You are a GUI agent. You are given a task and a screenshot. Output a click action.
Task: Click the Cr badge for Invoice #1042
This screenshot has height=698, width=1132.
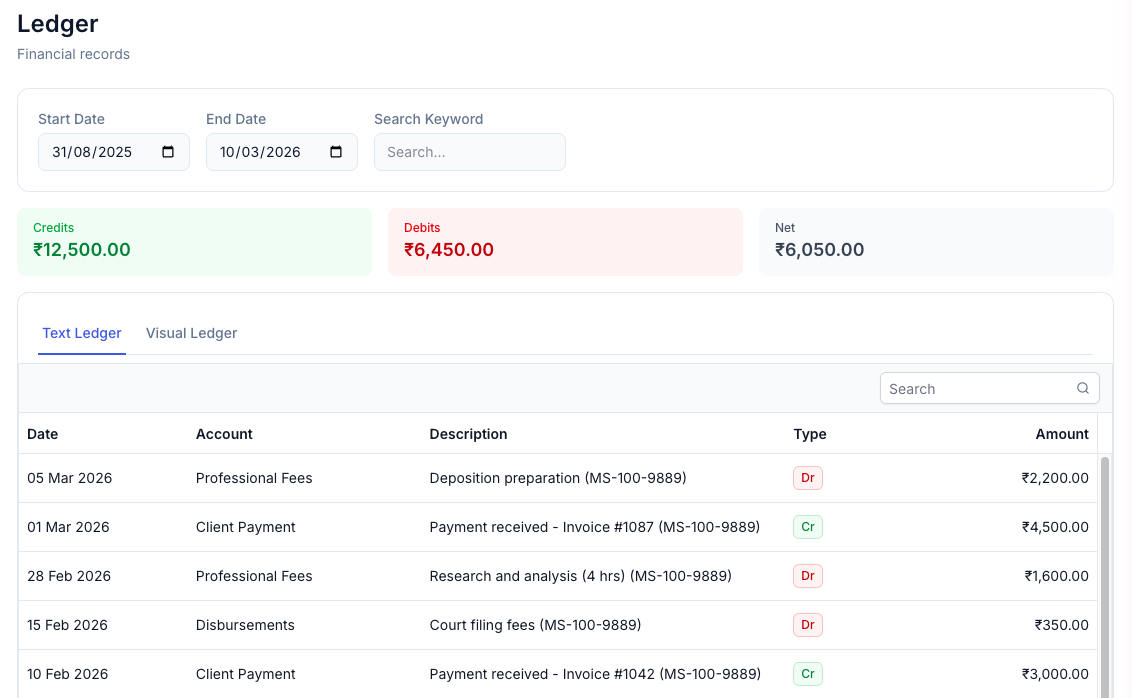coord(807,674)
